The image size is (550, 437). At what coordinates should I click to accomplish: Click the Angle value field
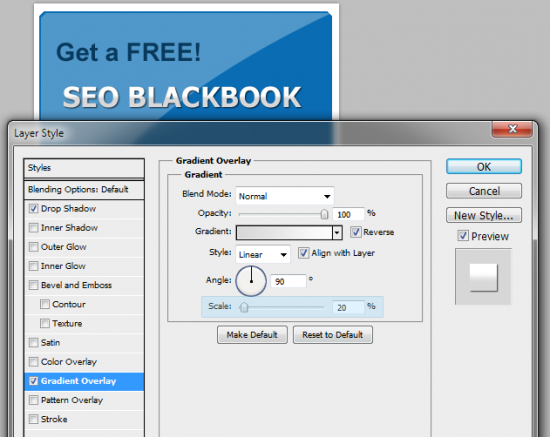click(288, 281)
